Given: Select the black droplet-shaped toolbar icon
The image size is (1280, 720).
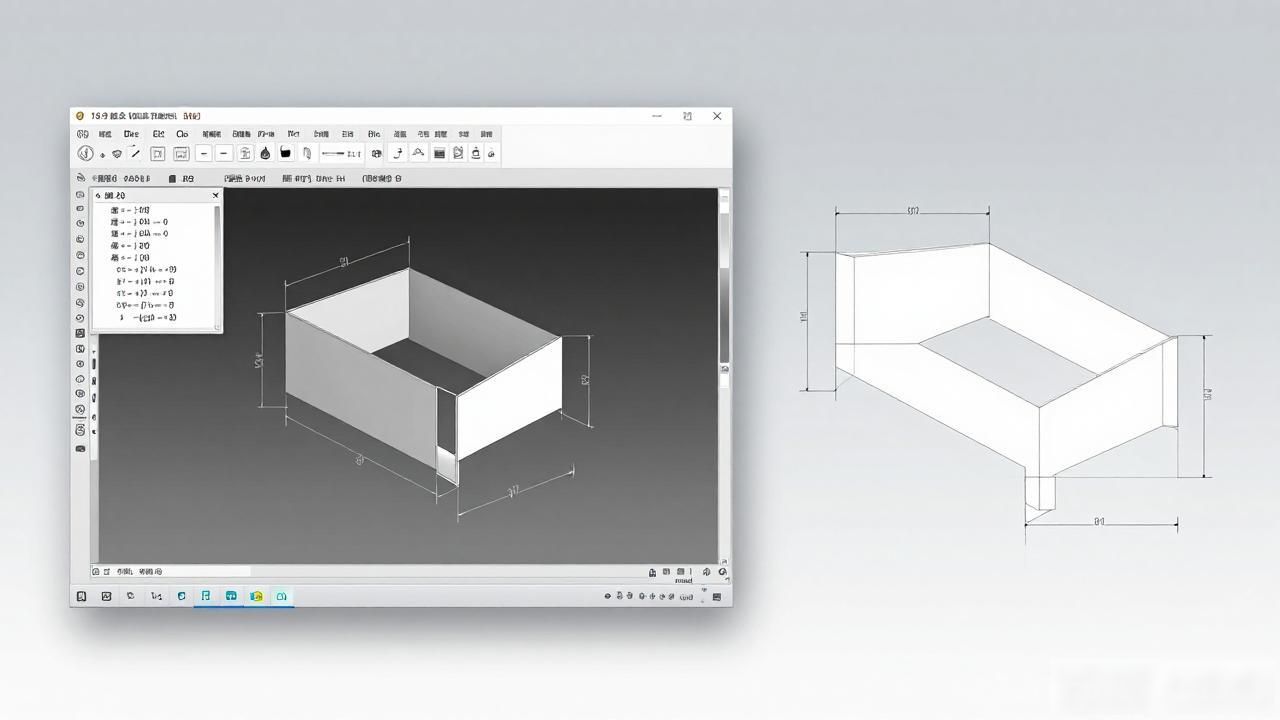Looking at the screenshot, I should click(x=265, y=153).
